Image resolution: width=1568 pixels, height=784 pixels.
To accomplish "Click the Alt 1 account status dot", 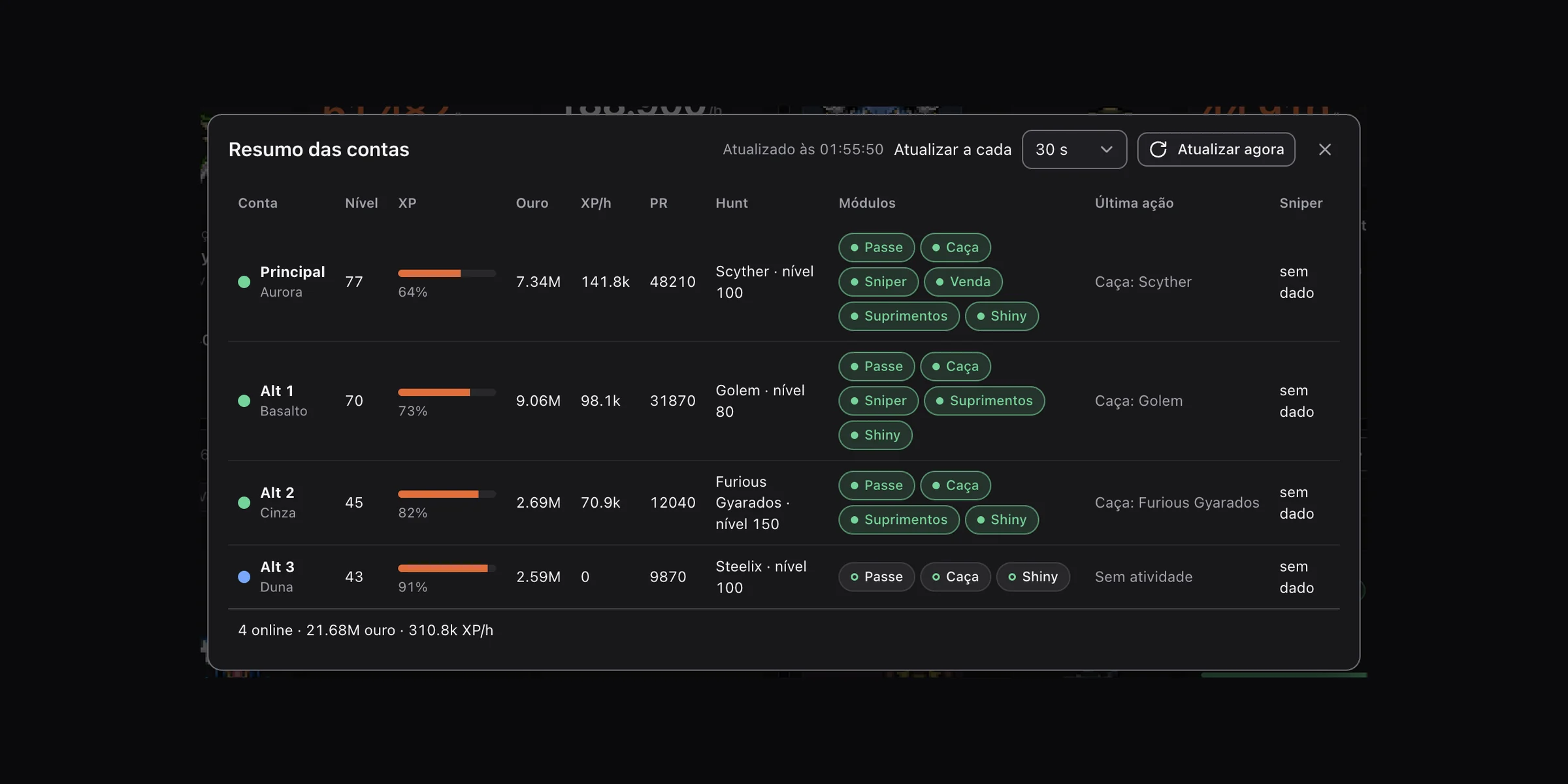I will click(x=244, y=400).
